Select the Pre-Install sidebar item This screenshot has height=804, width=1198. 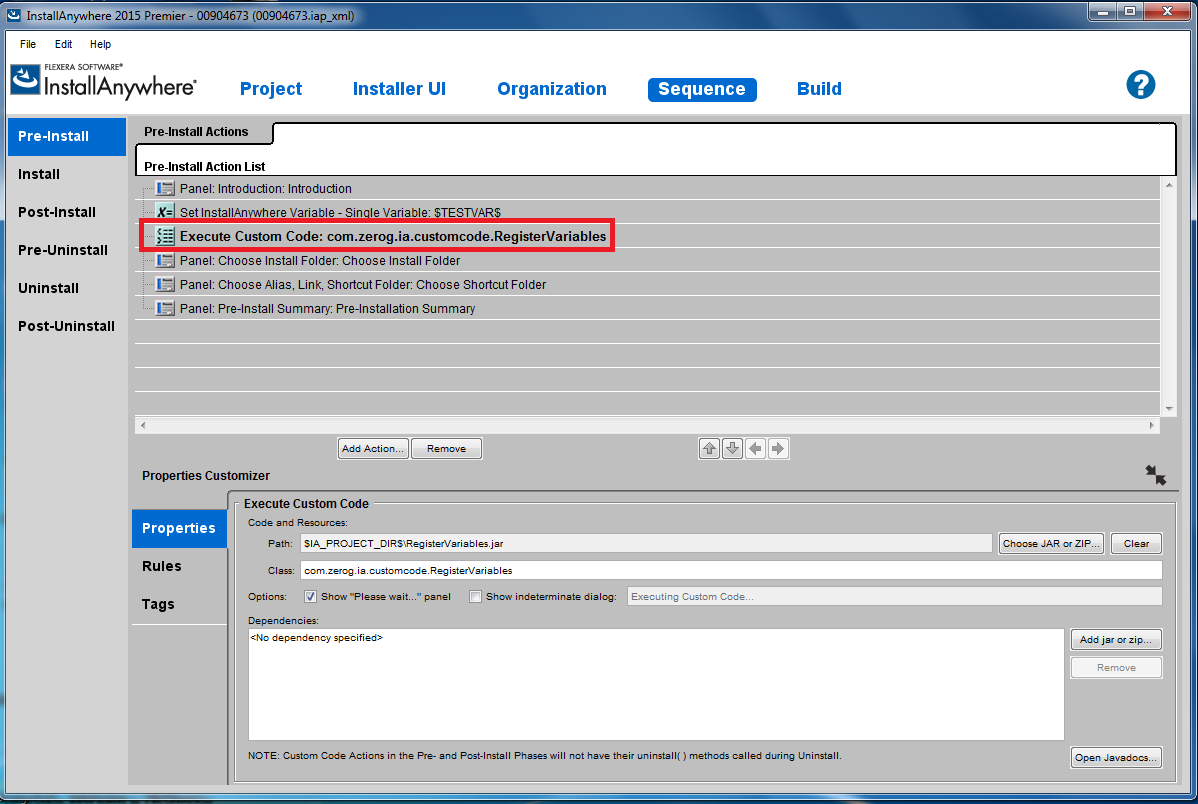click(66, 136)
